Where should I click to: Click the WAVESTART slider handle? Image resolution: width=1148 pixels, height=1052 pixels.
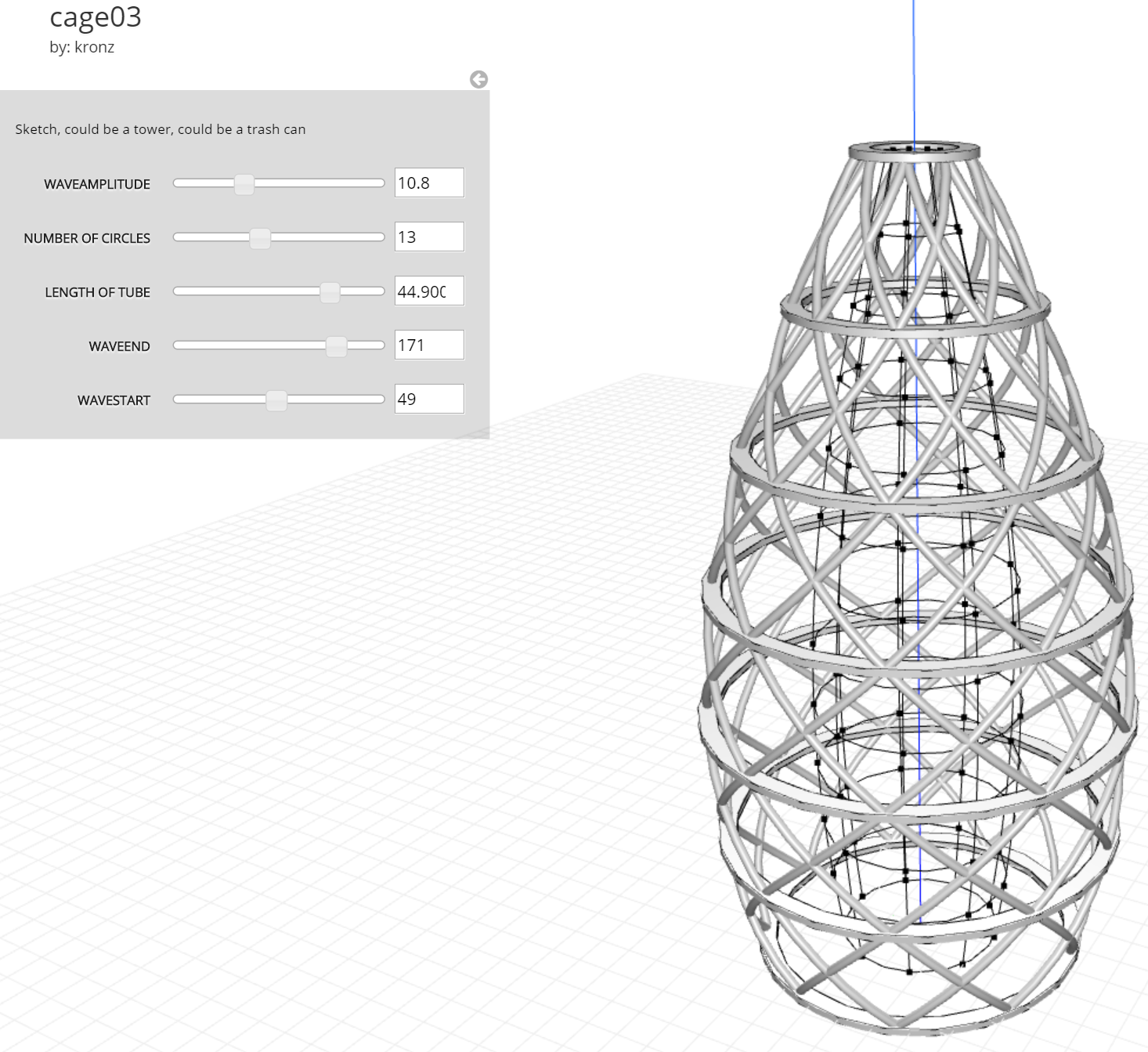(x=276, y=399)
